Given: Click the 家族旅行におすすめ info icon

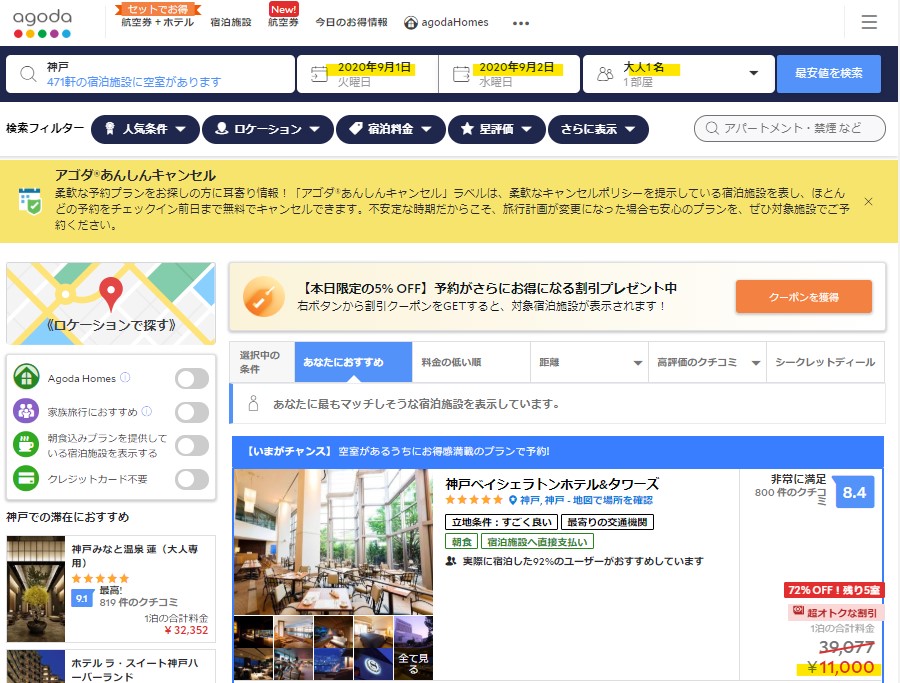Looking at the screenshot, I should [146, 411].
